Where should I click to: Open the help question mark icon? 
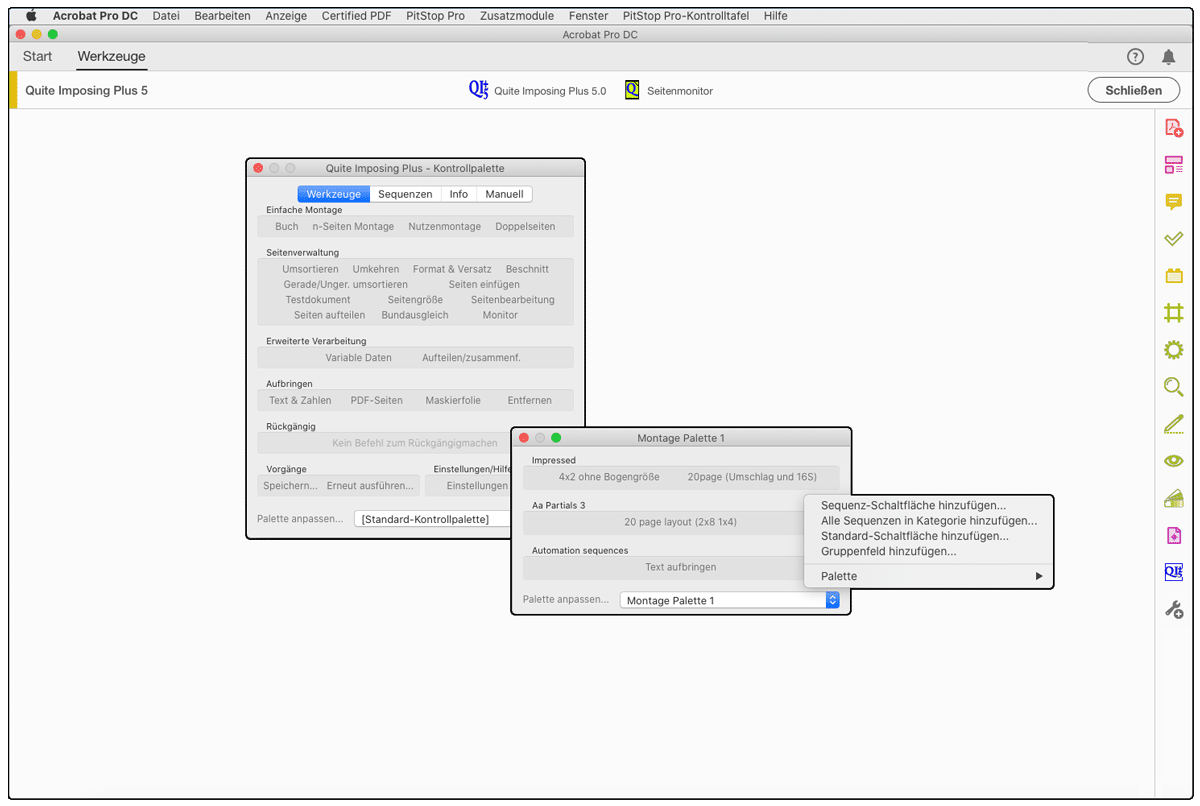[x=1134, y=57]
